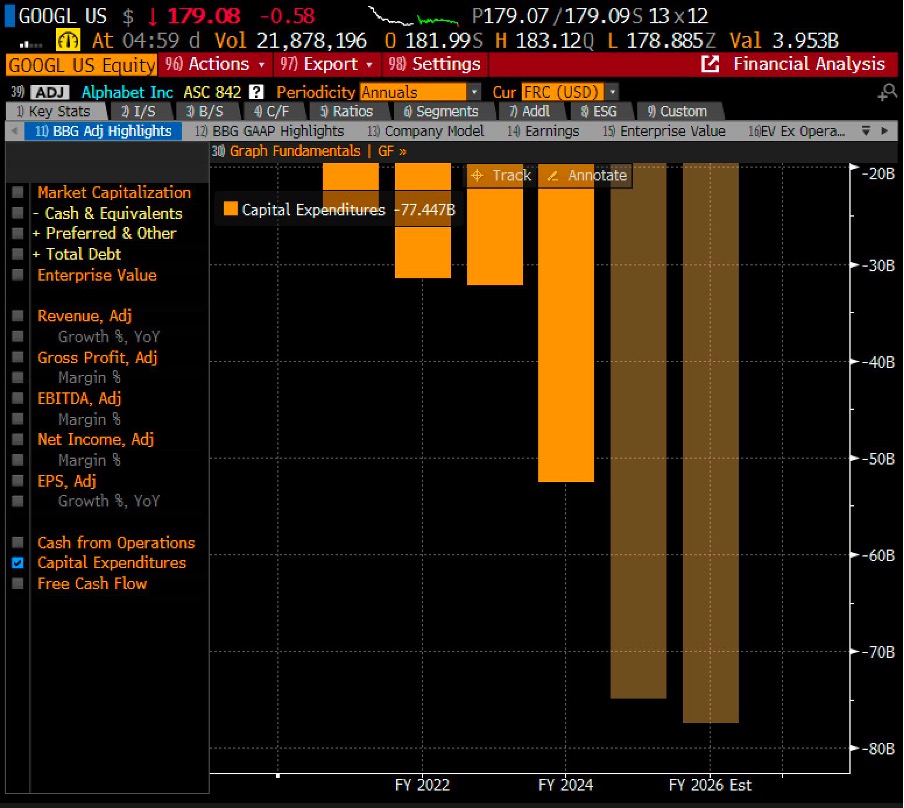This screenshot has height=808, width=904.
Task: Click the small volume bars icon before the time
Action: click(31, 43)
